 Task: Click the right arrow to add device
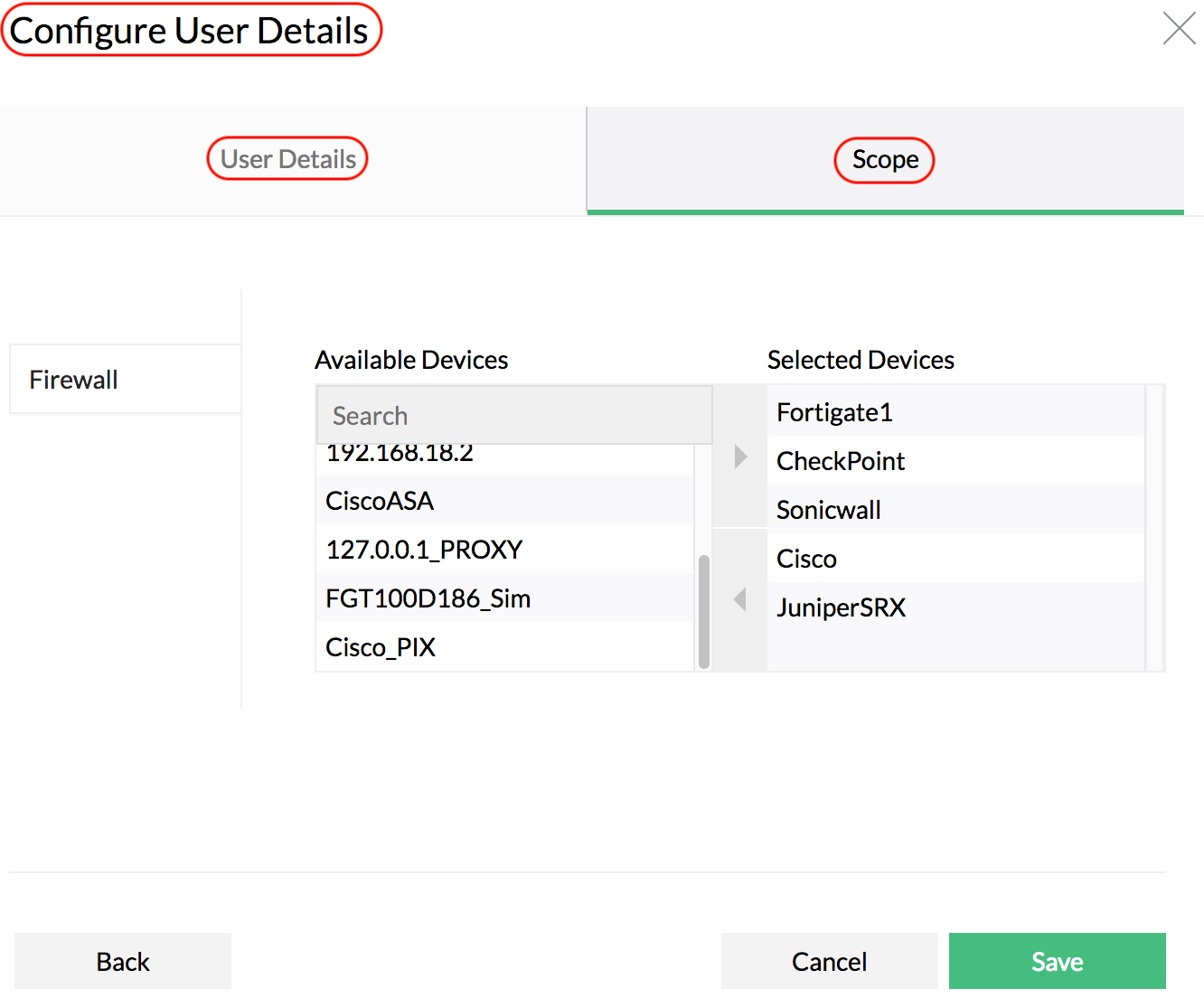740,457
